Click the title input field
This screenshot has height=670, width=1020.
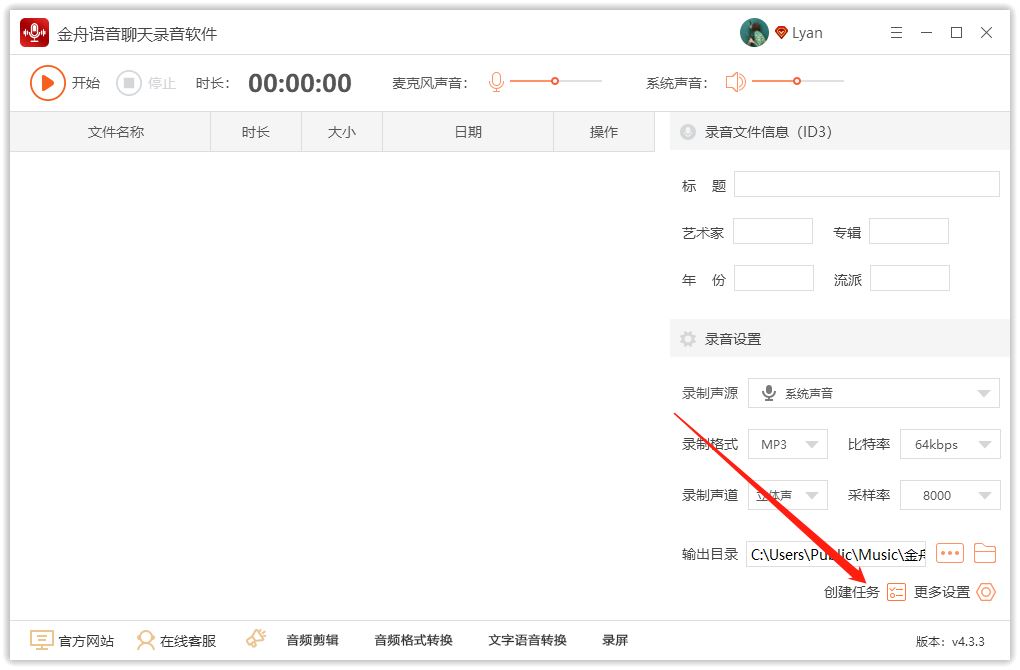[x=866, y=184]
